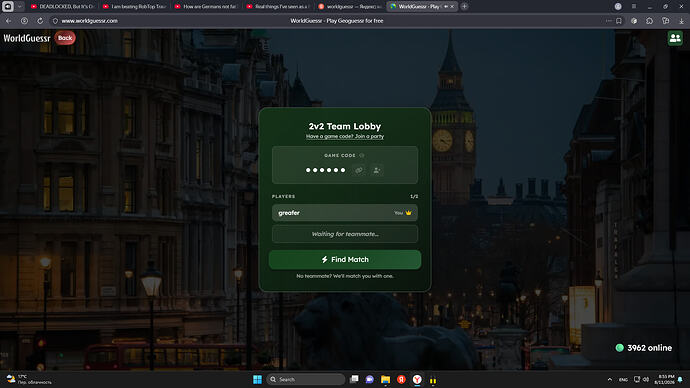Switch to the 'worldguessr — Яндекс' tab
690x388 pixels.
pos(350,7)
